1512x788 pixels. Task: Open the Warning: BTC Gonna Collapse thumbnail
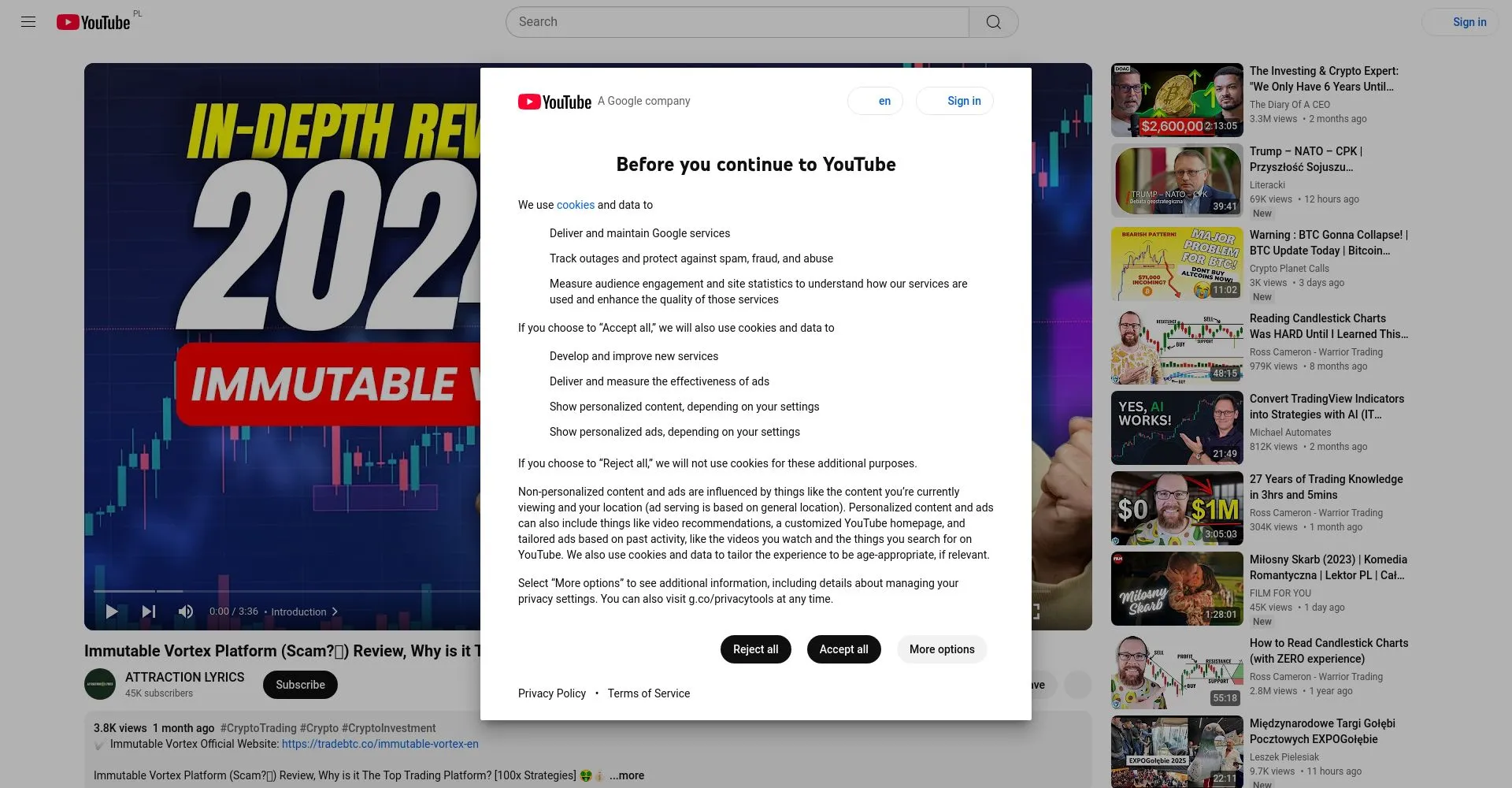click(1177, 264)
